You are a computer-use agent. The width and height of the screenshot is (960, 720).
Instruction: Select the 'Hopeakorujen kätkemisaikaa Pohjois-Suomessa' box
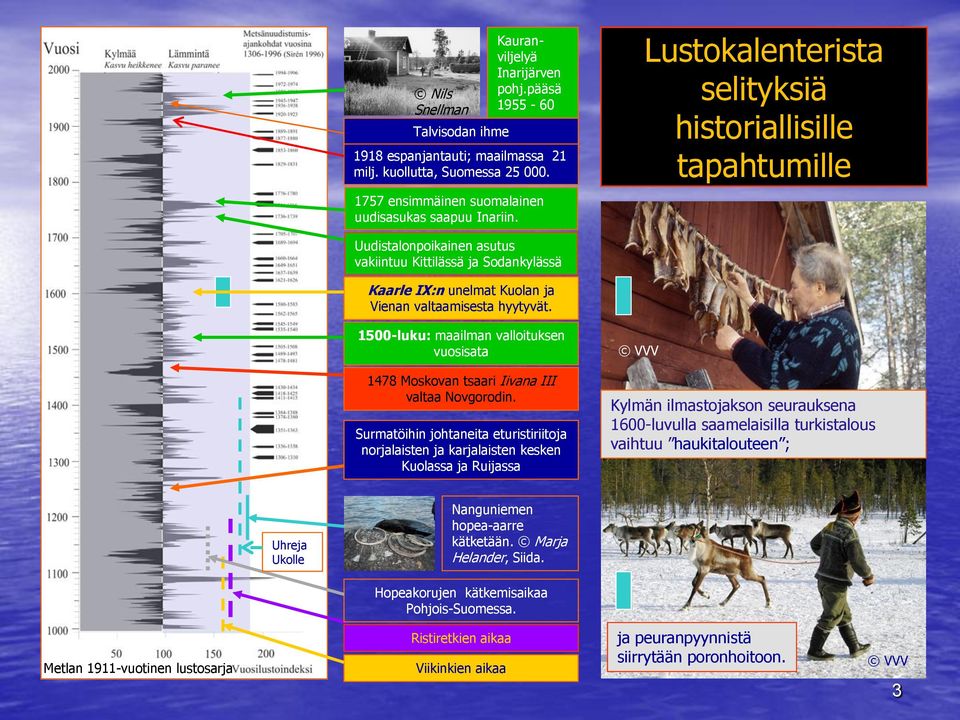(x=461, y=601)
